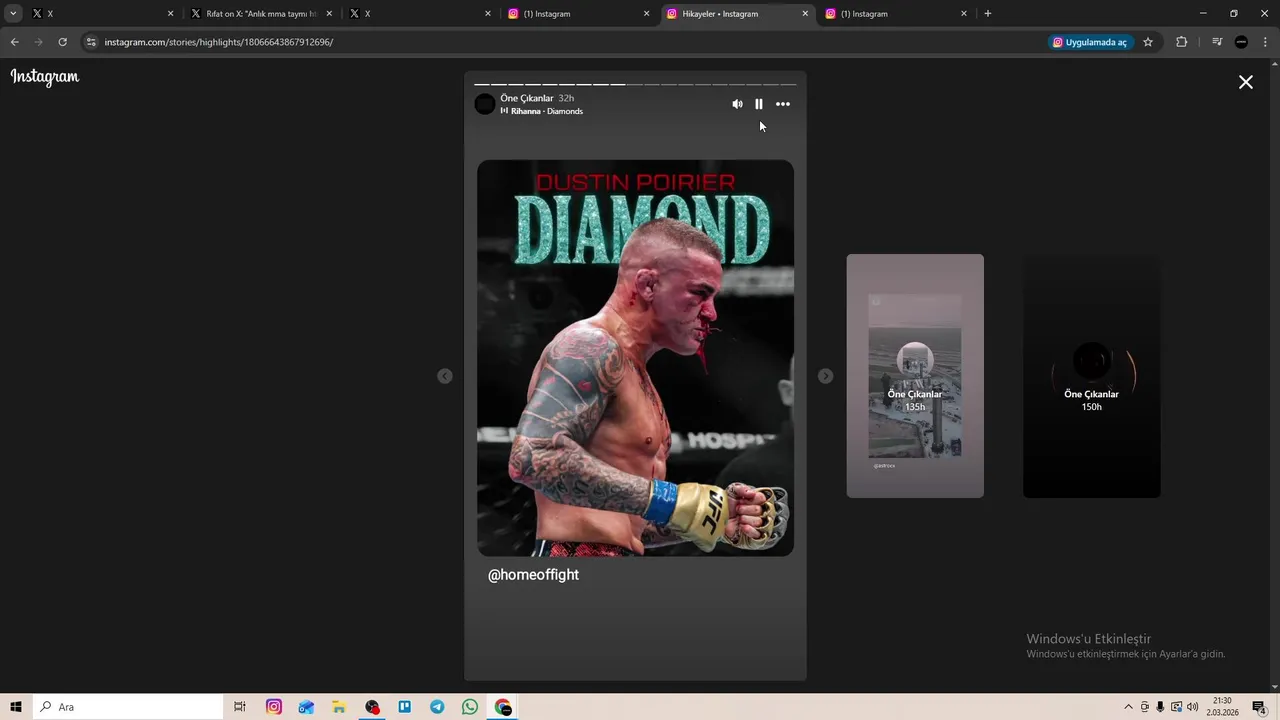Open the story three-dot options menu
The image size is (1280, 720).
pyautogui.click(x=783, y=104)
